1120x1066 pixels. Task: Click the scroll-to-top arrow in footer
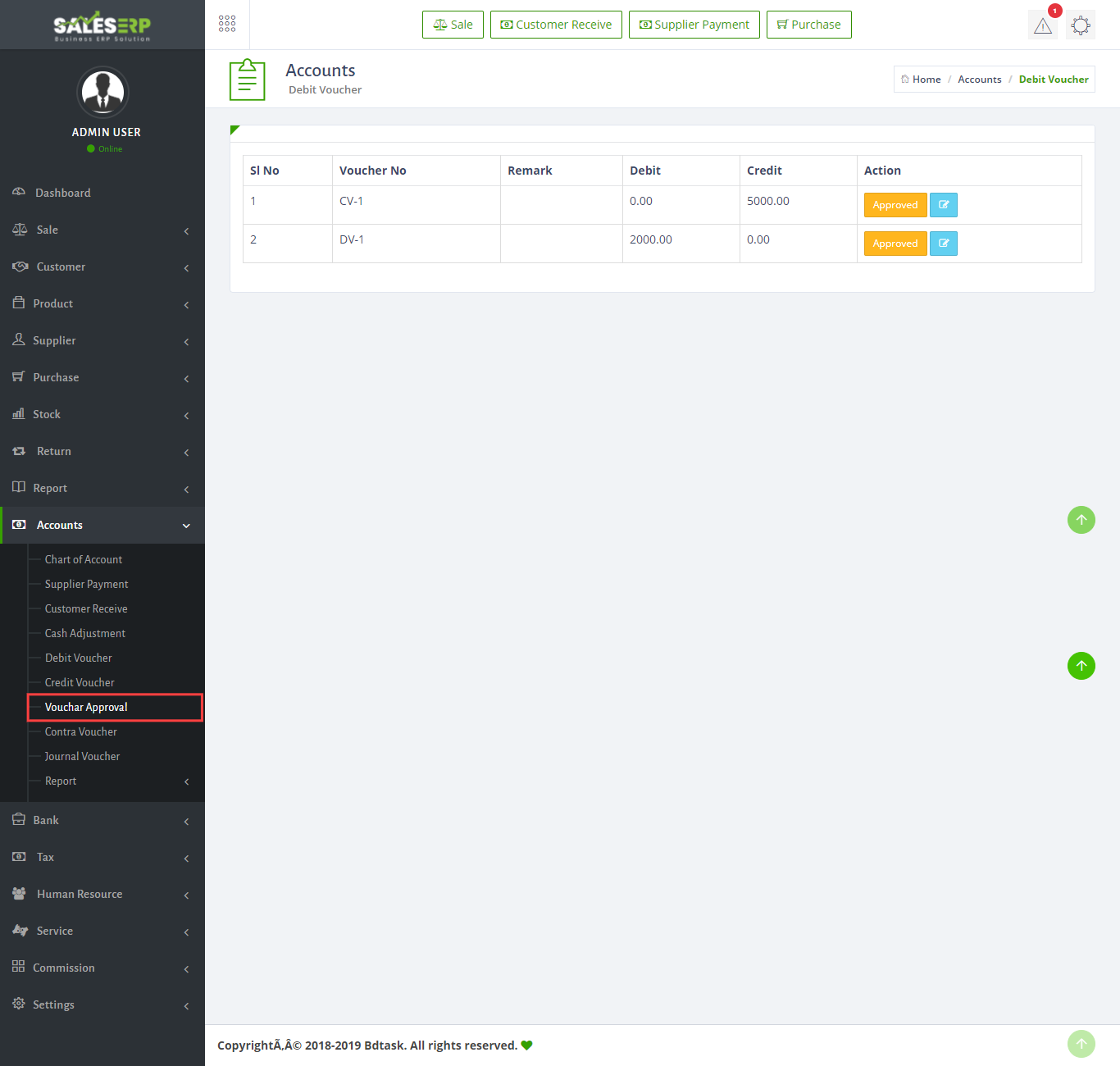[1081, 1044]
